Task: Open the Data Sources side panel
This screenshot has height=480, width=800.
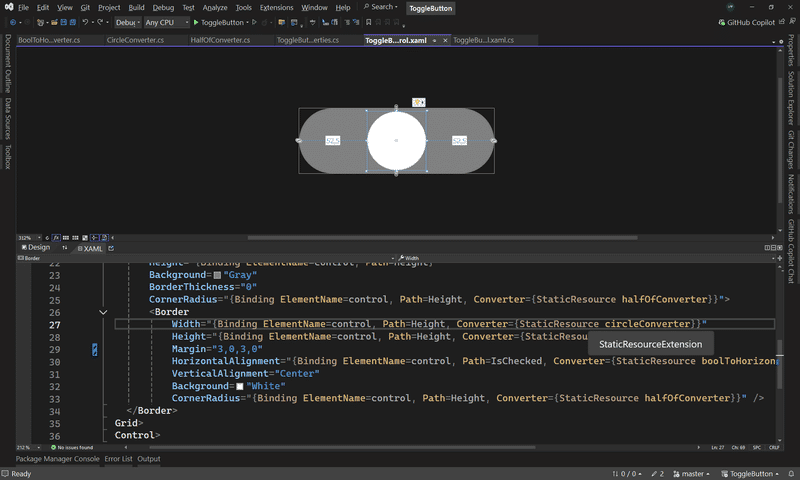Action: 8,118
